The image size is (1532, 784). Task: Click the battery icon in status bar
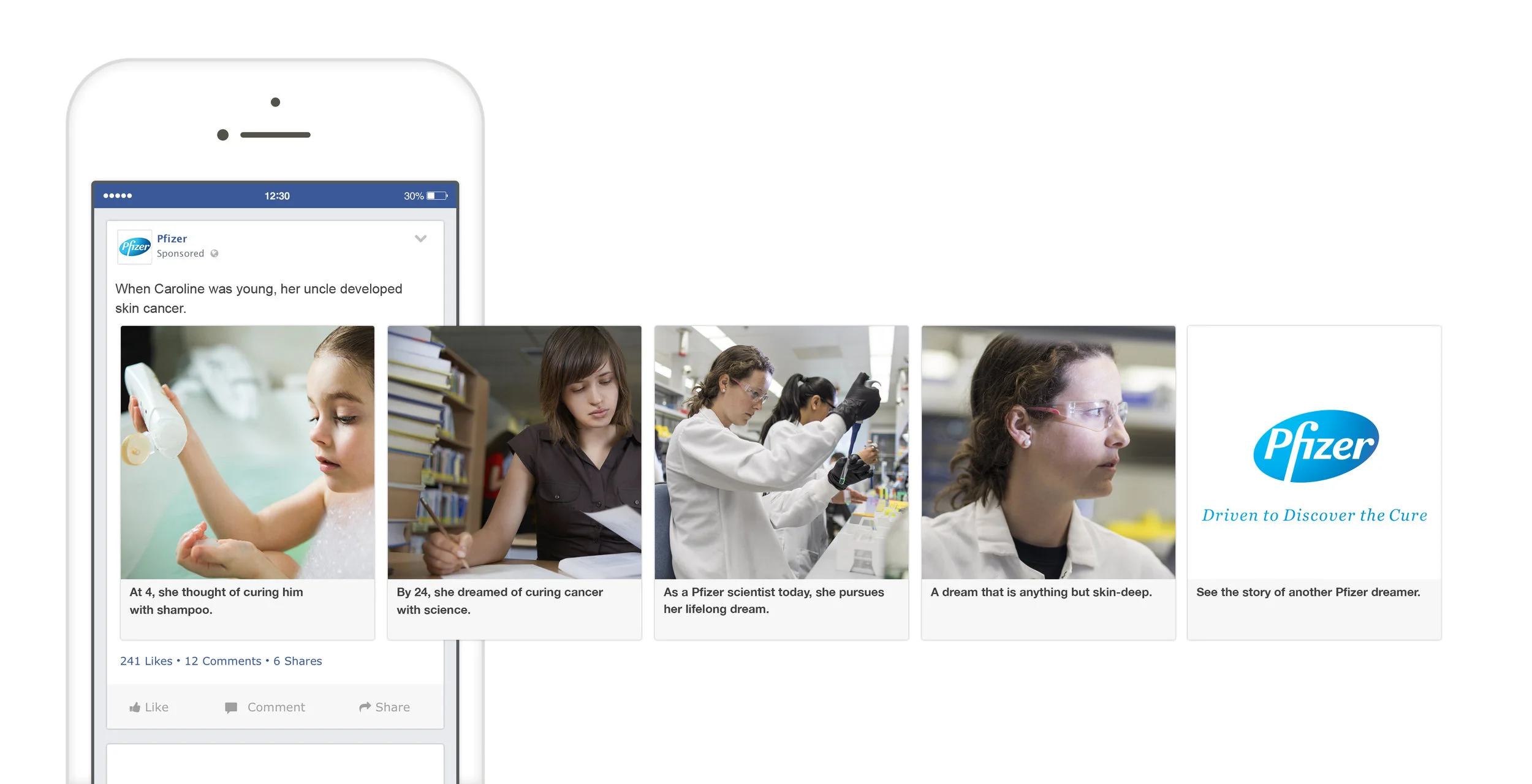pyautogui.click(x=438, y=196)
